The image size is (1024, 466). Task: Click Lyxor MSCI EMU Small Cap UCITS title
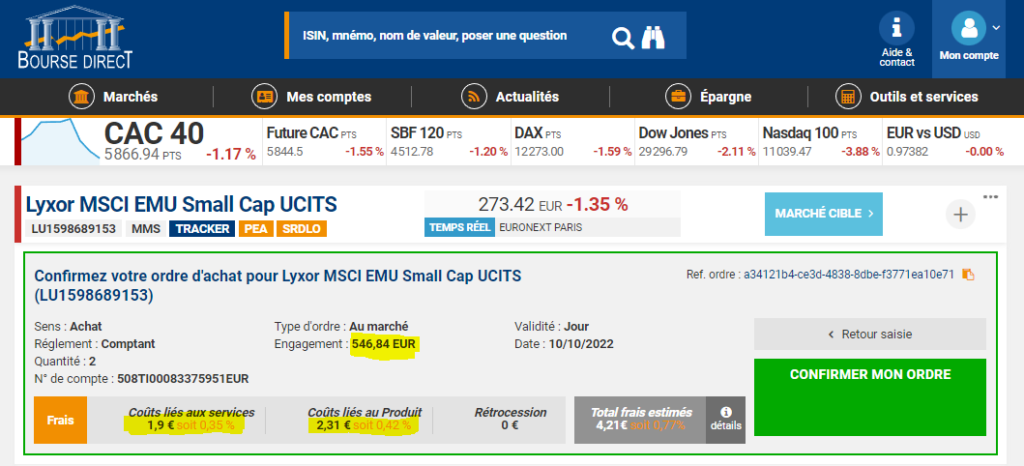[x=182, y=205]
